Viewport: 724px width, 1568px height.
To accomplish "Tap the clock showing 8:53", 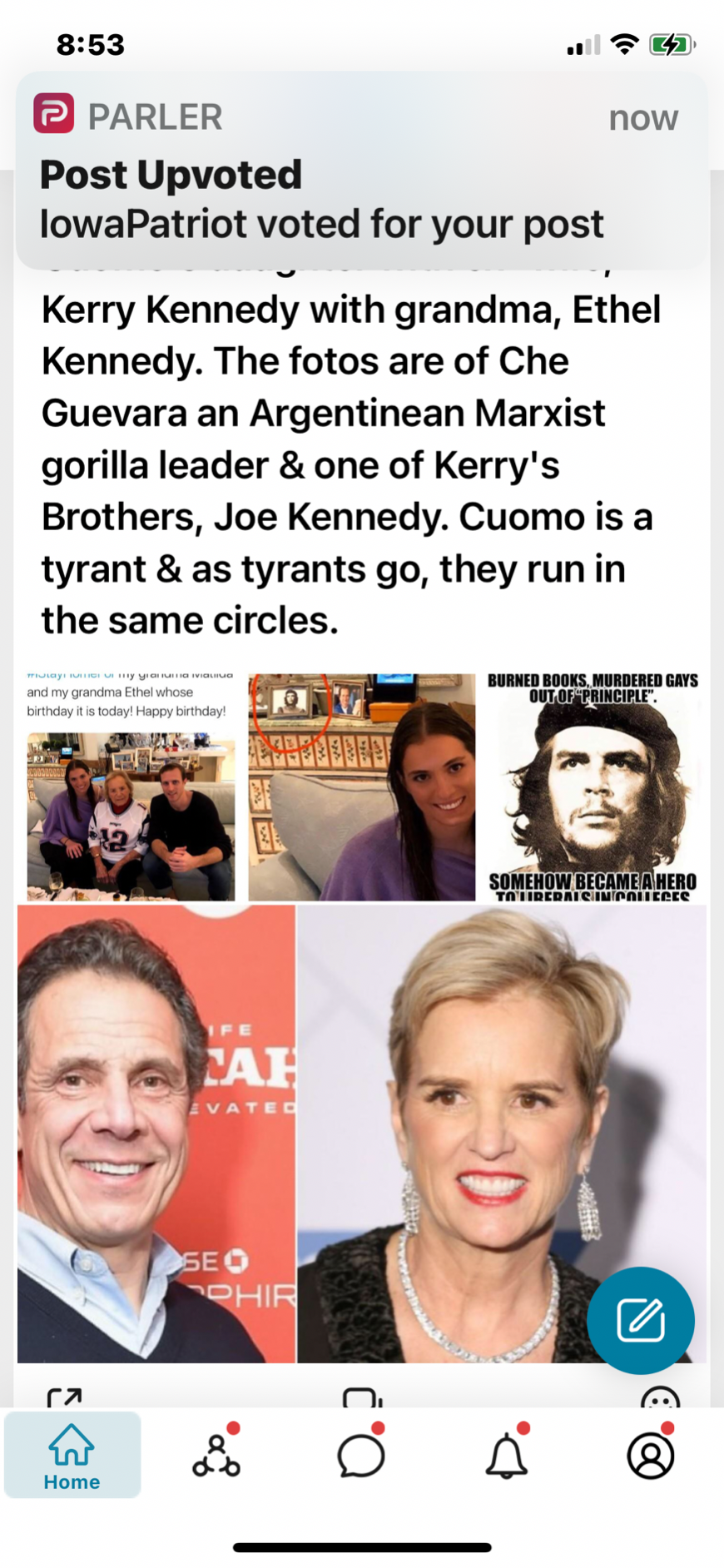I will tap(91, 44).
